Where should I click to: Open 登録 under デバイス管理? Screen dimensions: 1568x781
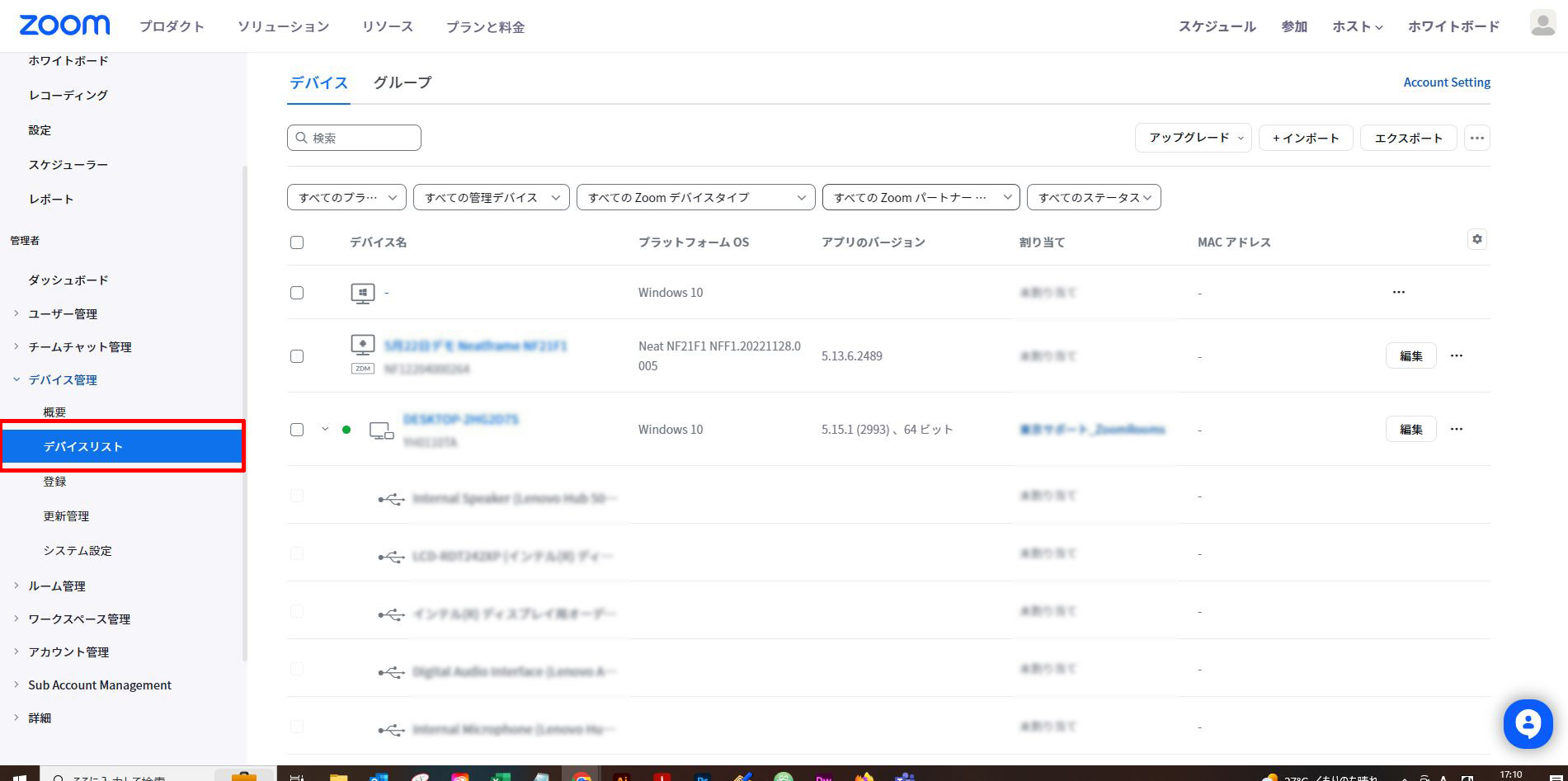click(54, 482)
